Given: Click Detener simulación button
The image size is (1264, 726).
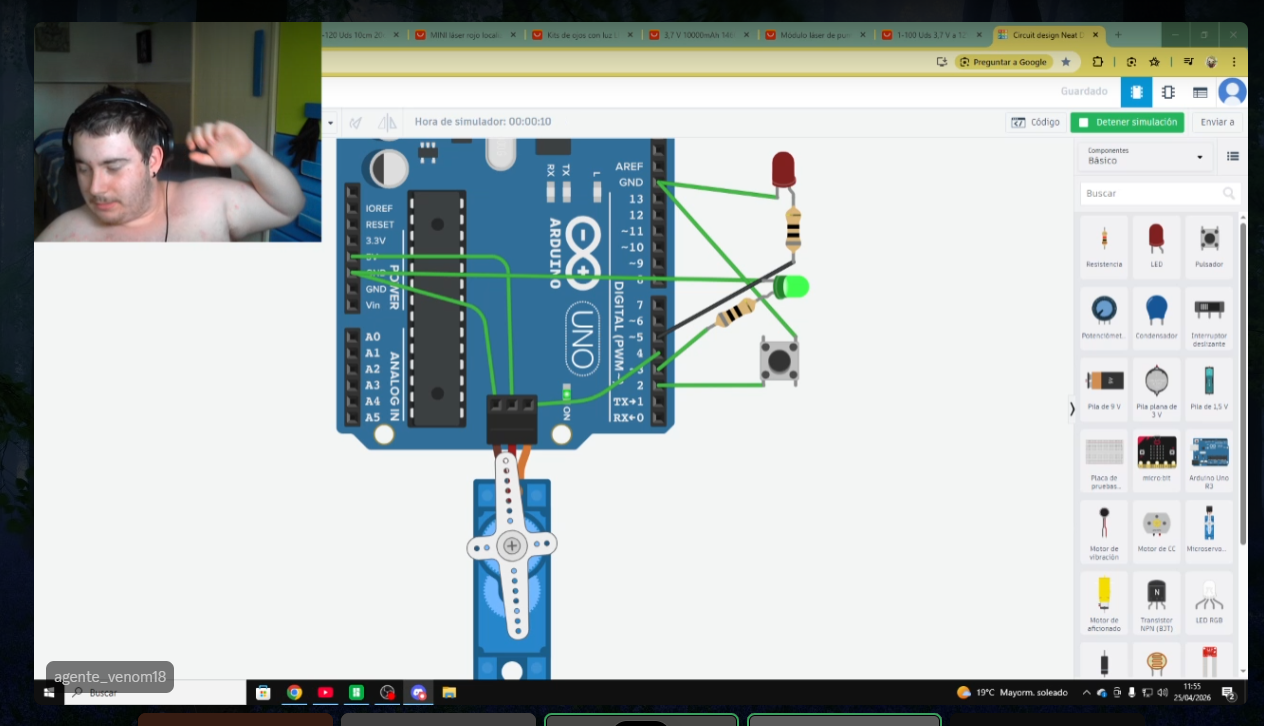Looking at the screenshot, I should [x=1127, y=122].
